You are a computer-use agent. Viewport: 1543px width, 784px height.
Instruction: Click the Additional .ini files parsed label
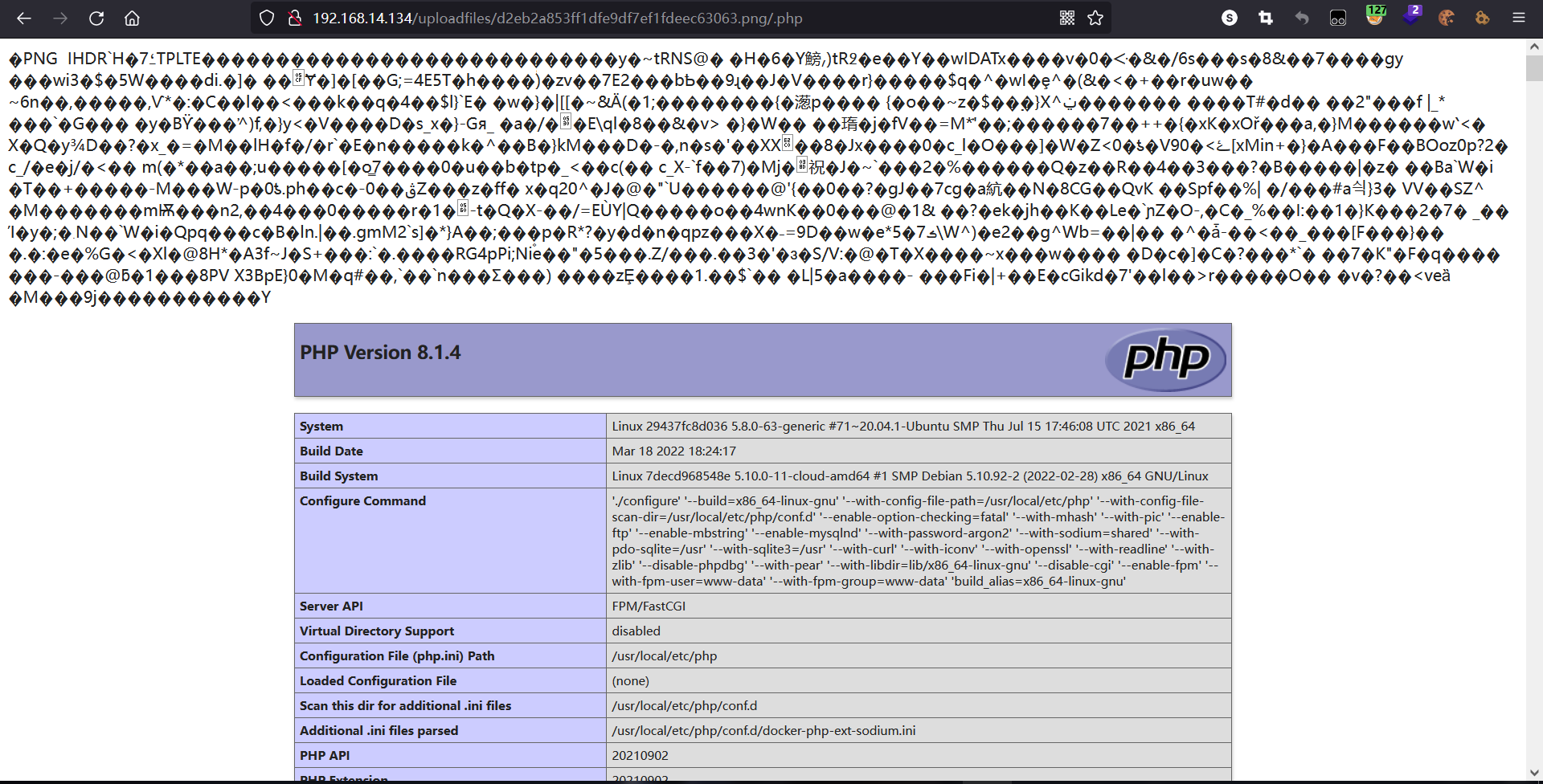click(379, 730)
